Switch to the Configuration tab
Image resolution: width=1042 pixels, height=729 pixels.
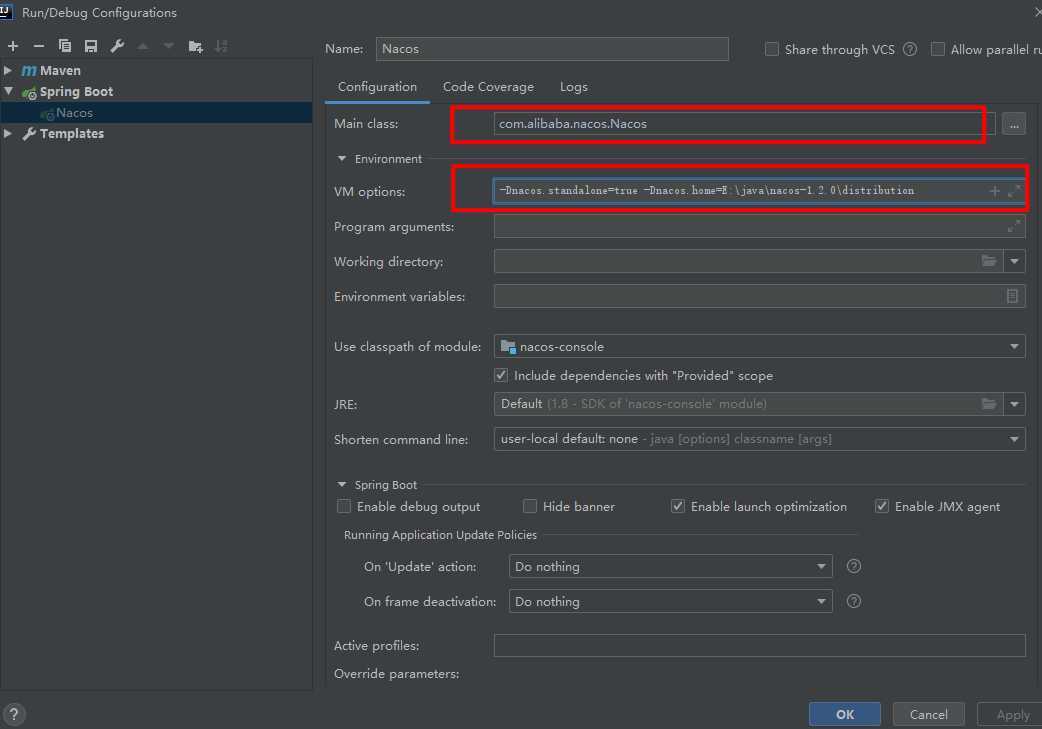377,87
